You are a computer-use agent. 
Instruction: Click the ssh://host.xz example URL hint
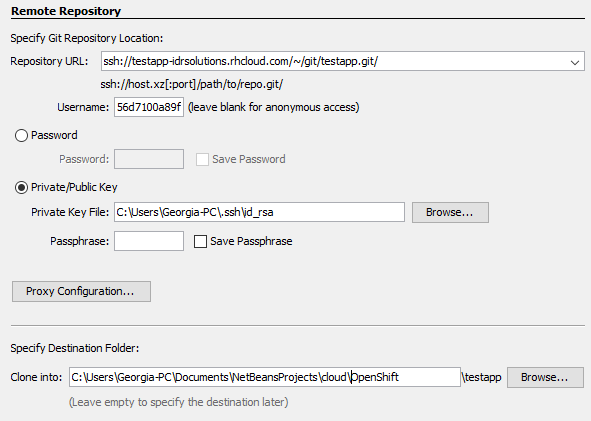pos(191,84)
